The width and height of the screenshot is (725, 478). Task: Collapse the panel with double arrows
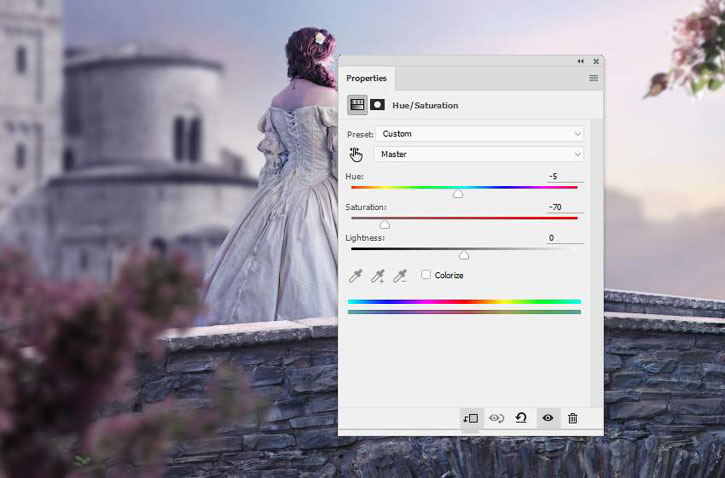coord(580,61)
